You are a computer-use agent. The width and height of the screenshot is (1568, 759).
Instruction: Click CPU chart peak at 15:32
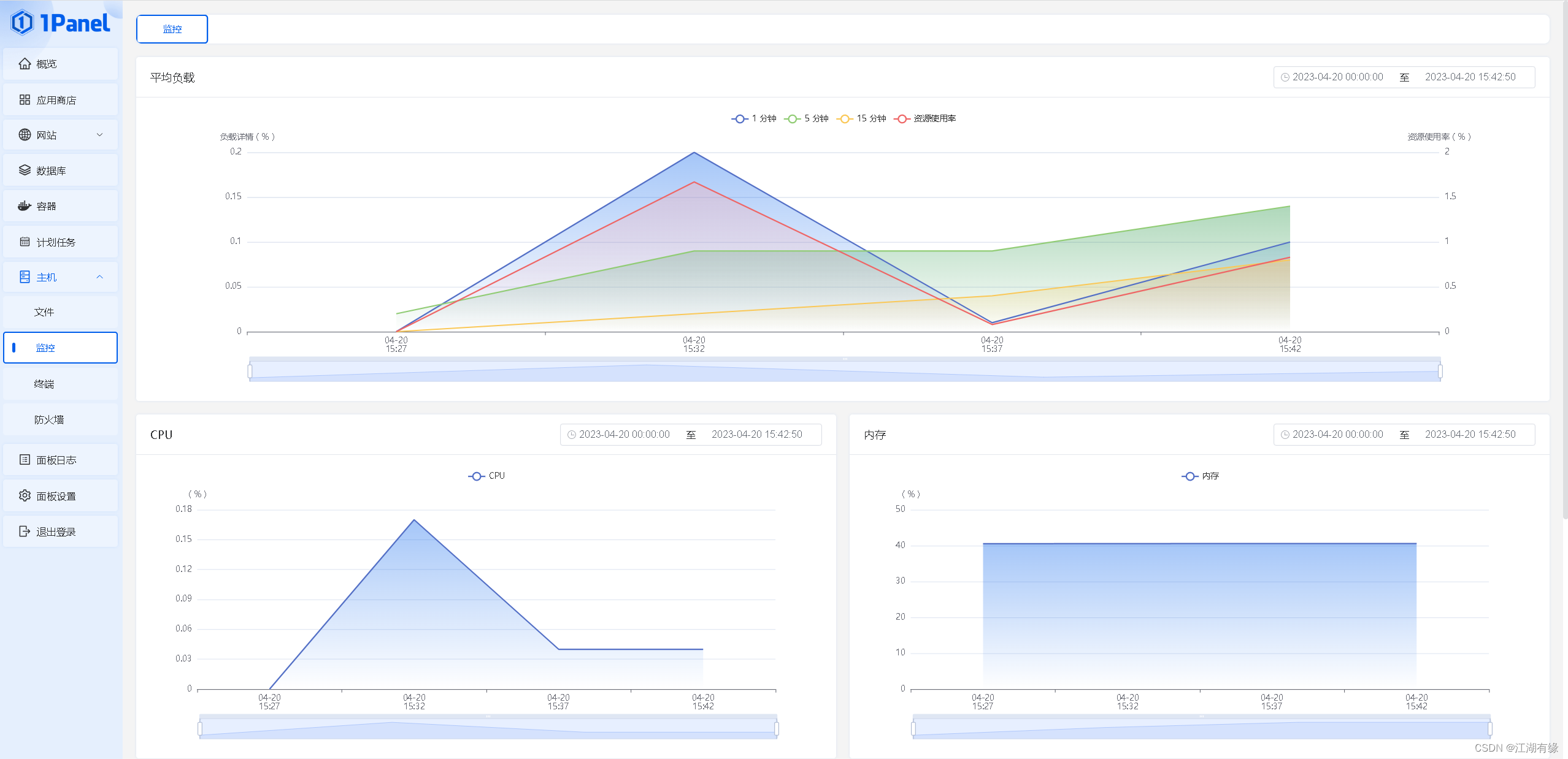[414, 520]
